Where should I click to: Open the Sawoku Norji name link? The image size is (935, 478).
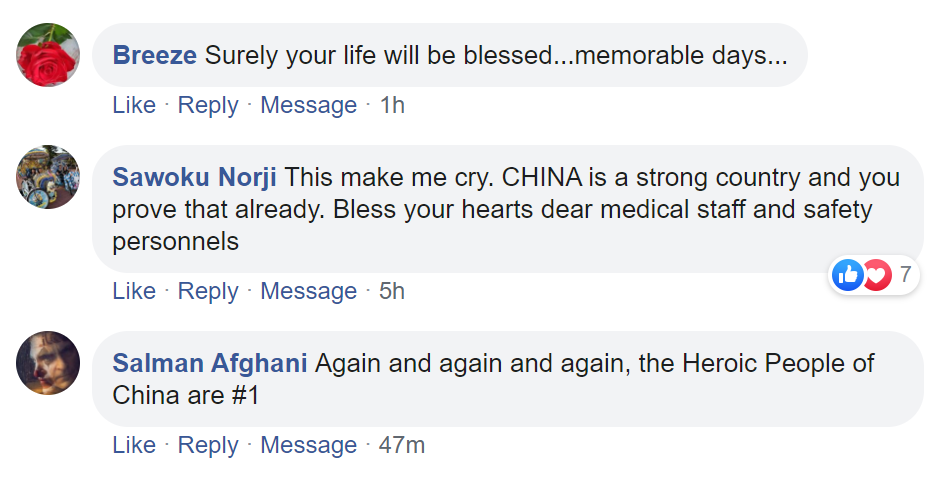[196, 177]
